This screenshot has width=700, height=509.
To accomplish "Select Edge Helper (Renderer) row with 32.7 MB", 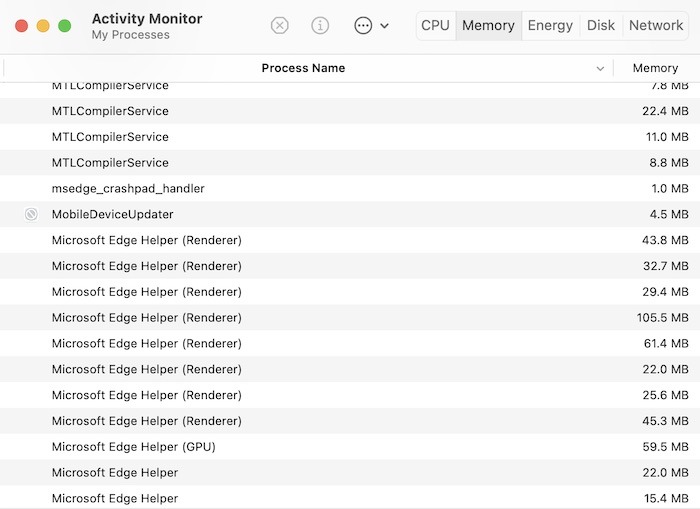I will coord(350,266).
